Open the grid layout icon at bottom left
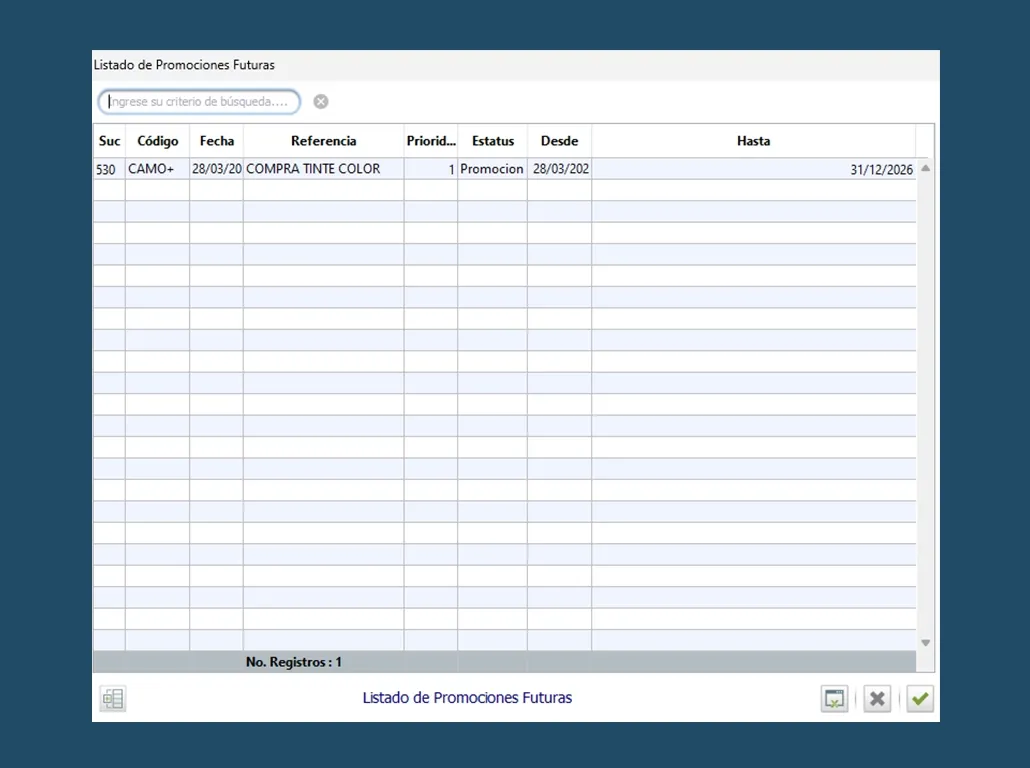This screenshot has width=1030, height=768. coord(112,699)
